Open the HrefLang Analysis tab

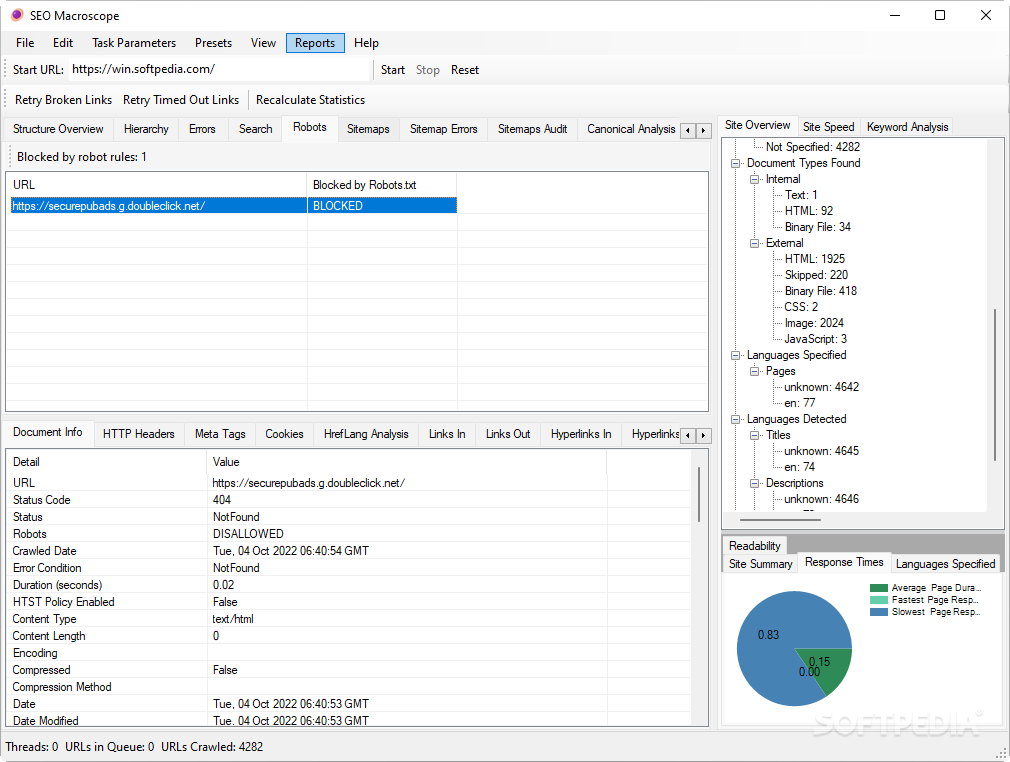pyautogui.click(x=366, y=434)
